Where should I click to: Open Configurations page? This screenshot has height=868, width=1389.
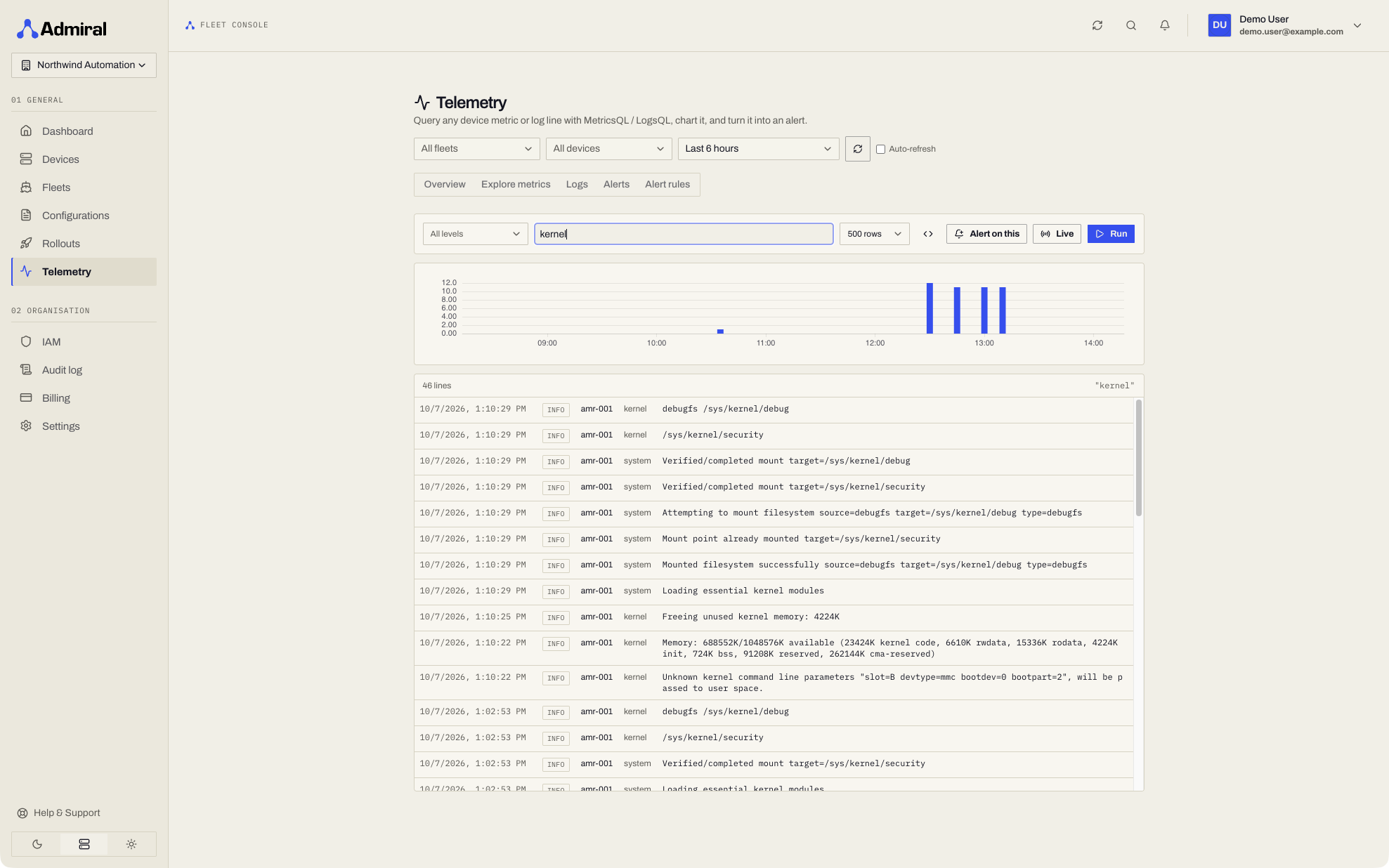click(x=84, y=216)
